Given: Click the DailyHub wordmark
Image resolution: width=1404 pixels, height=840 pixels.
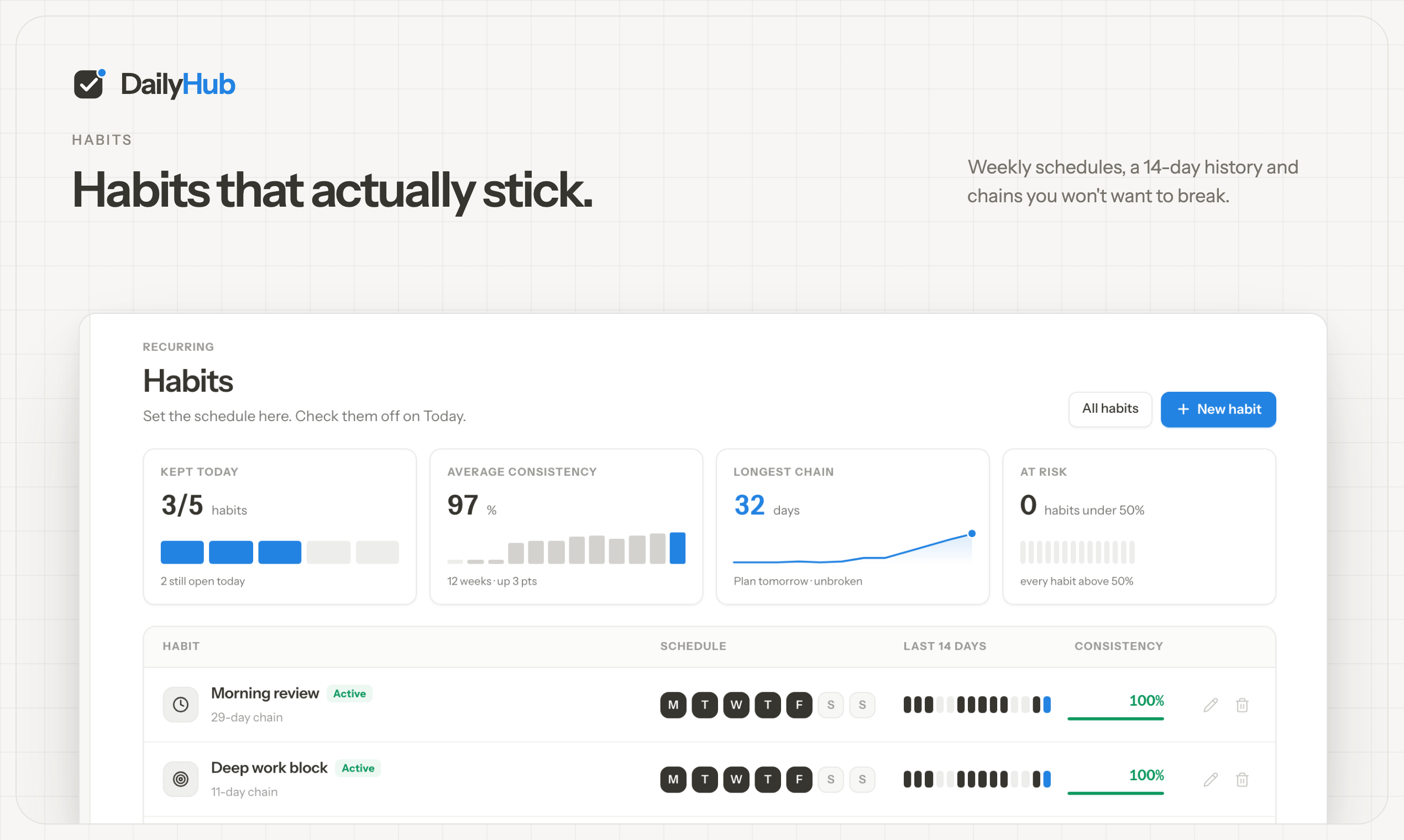Looking at the screenshot, I should pyautogui.click(x=178, y=85).
